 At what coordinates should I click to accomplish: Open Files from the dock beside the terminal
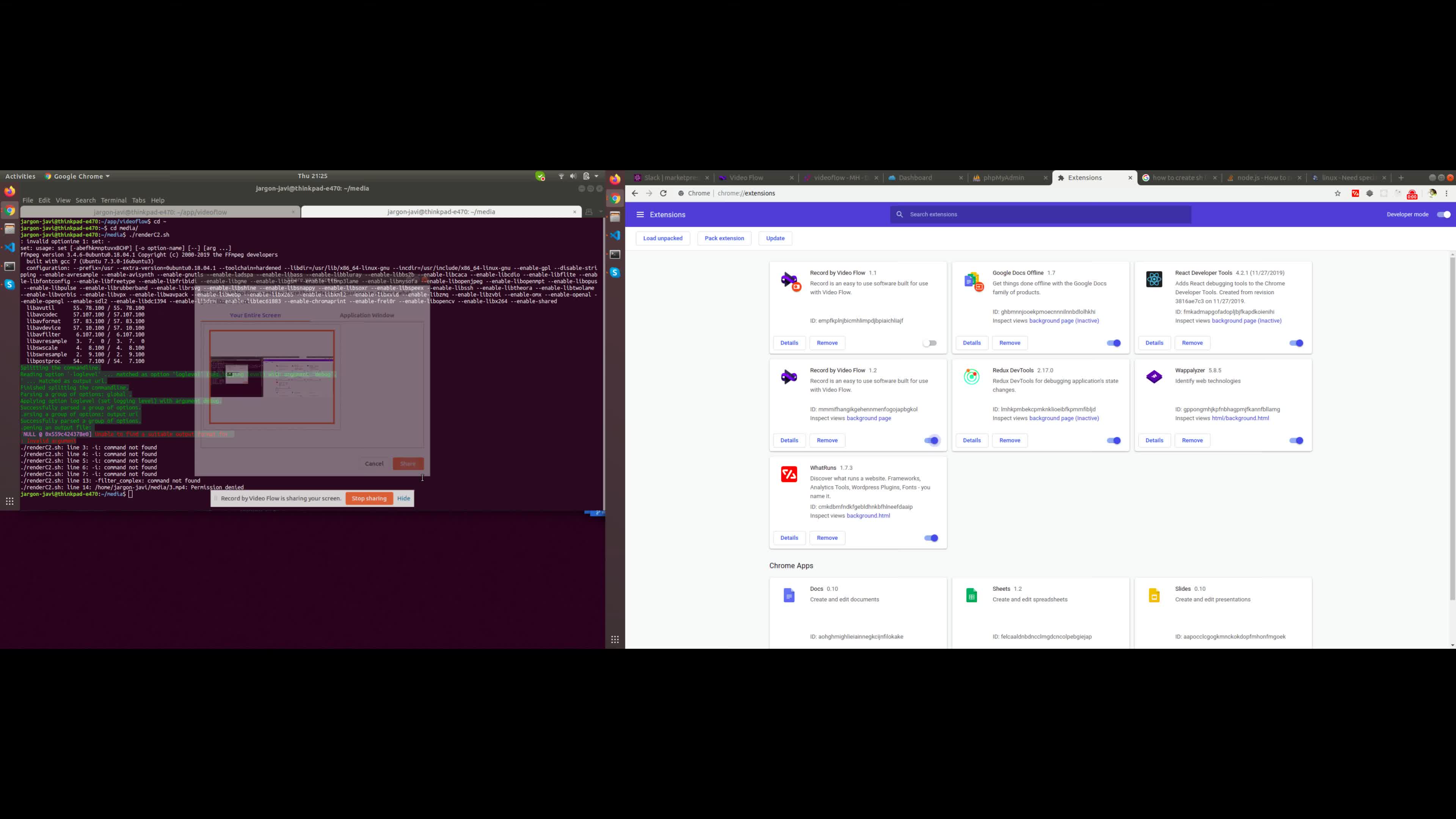point(9,229)
